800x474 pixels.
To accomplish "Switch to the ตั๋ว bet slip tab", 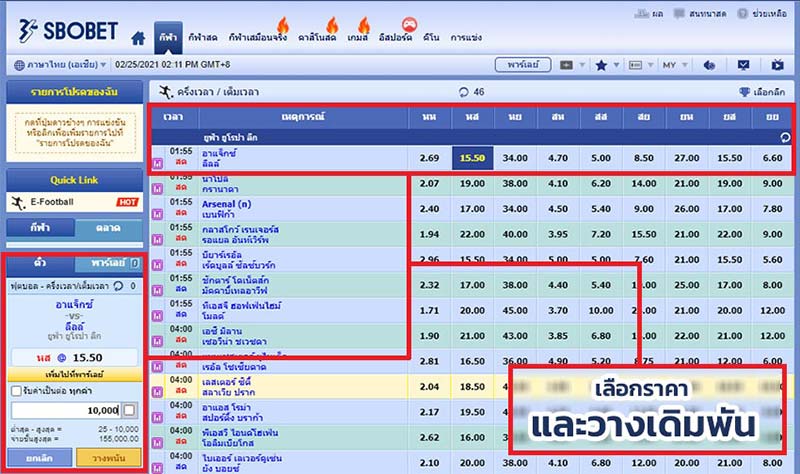I will (41, 263).
